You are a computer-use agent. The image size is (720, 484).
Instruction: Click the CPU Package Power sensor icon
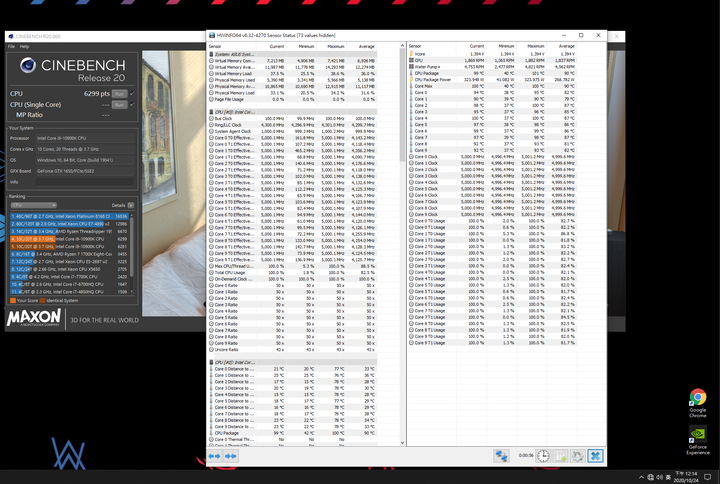pos(411,79)
